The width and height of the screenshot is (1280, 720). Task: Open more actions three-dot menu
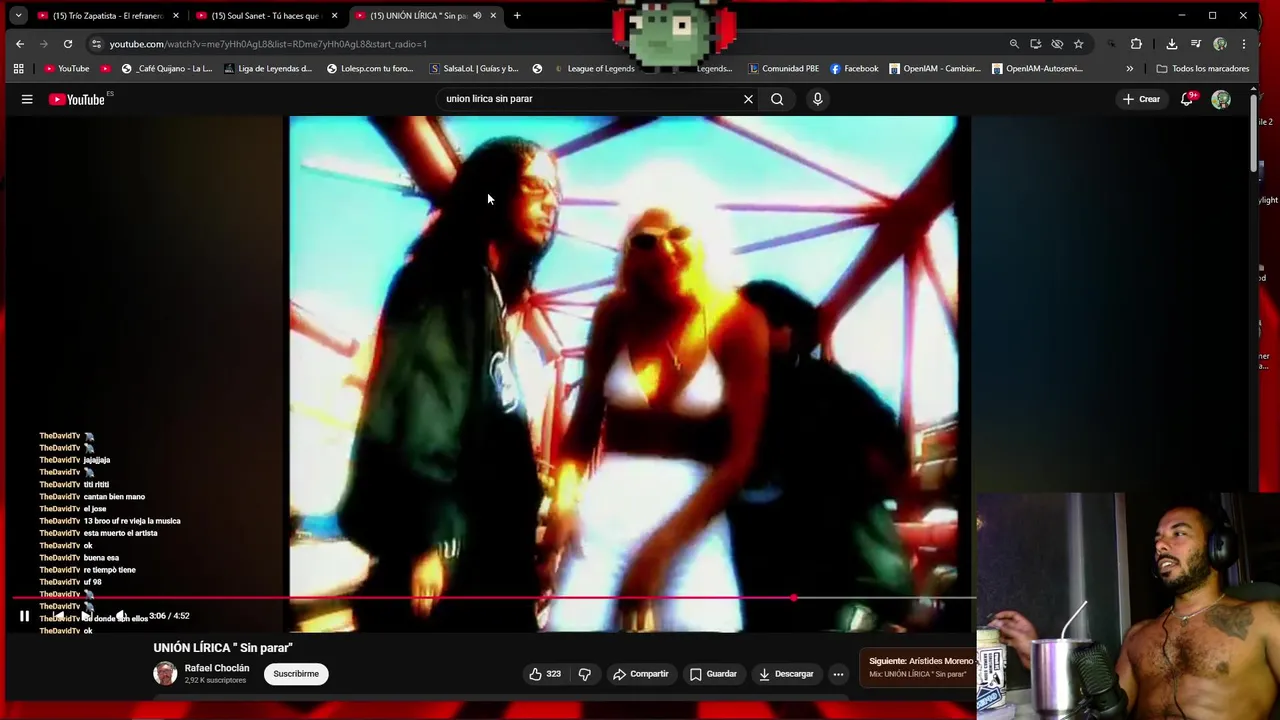click(x=838, y=674)
